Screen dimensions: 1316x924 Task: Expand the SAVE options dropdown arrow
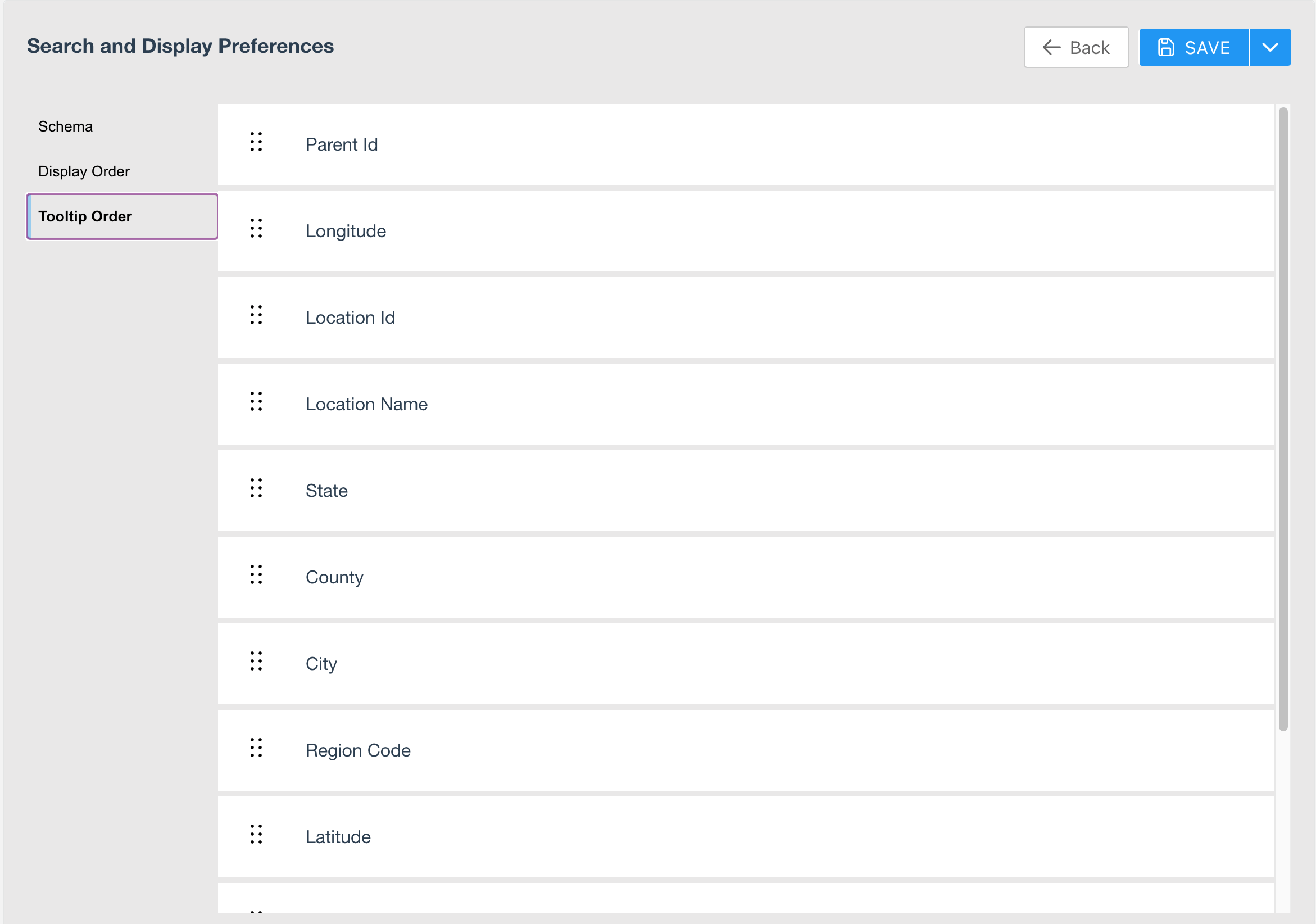coord(1270,47)
